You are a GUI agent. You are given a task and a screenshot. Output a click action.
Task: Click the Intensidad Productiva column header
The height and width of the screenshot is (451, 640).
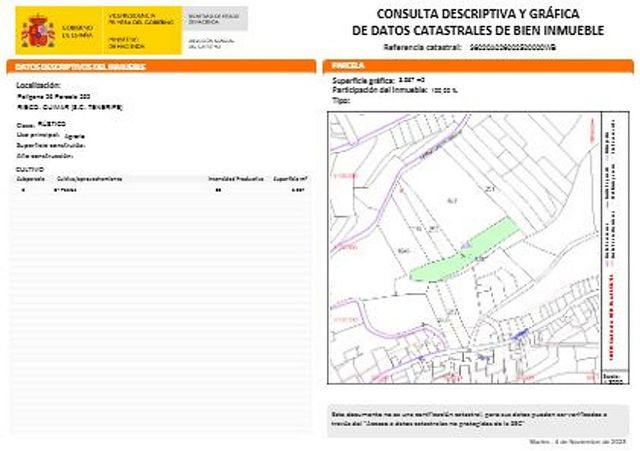(x=234, y=178)
